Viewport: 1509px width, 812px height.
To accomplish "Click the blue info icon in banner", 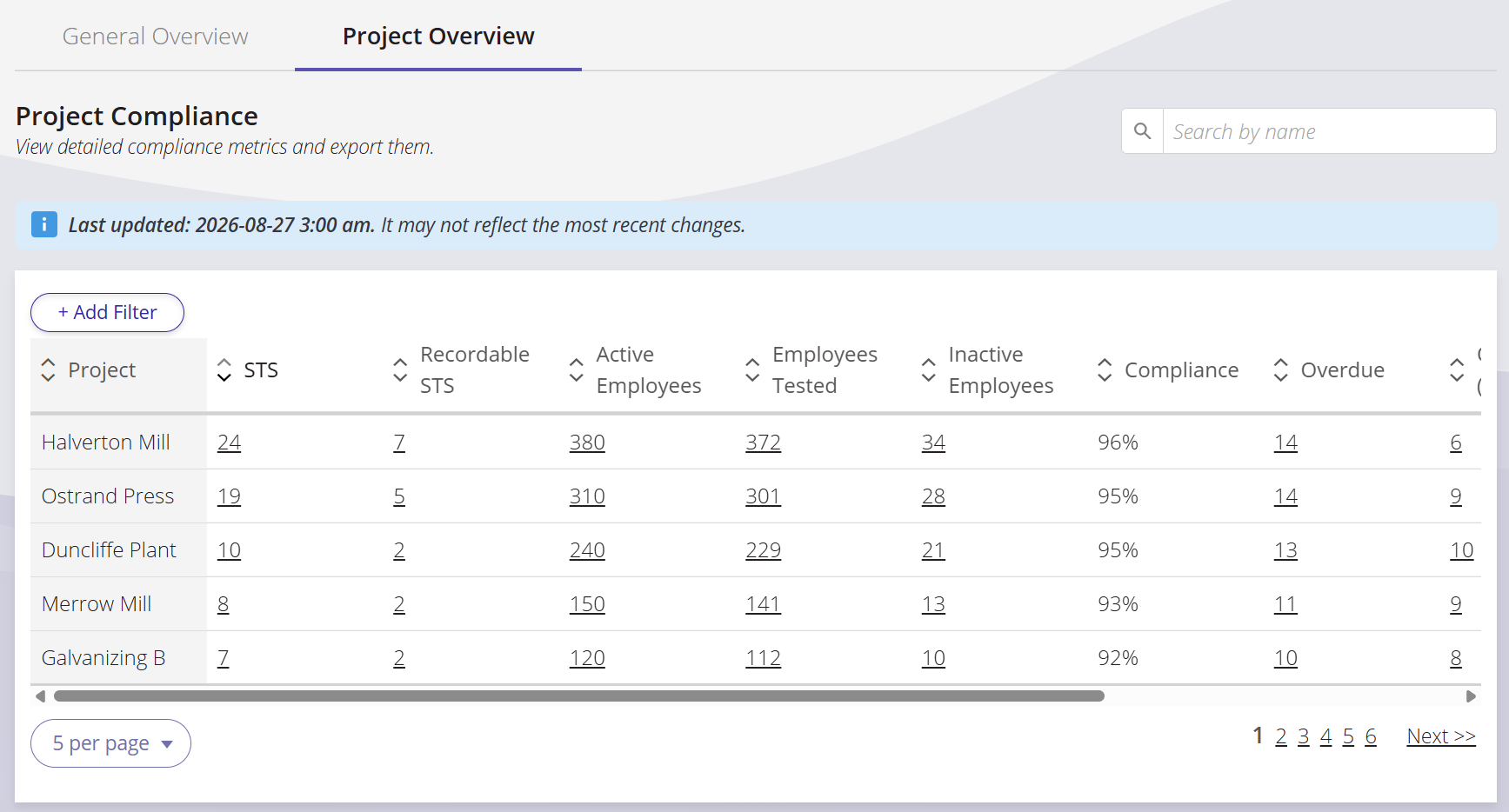I will tap(44, 224).
